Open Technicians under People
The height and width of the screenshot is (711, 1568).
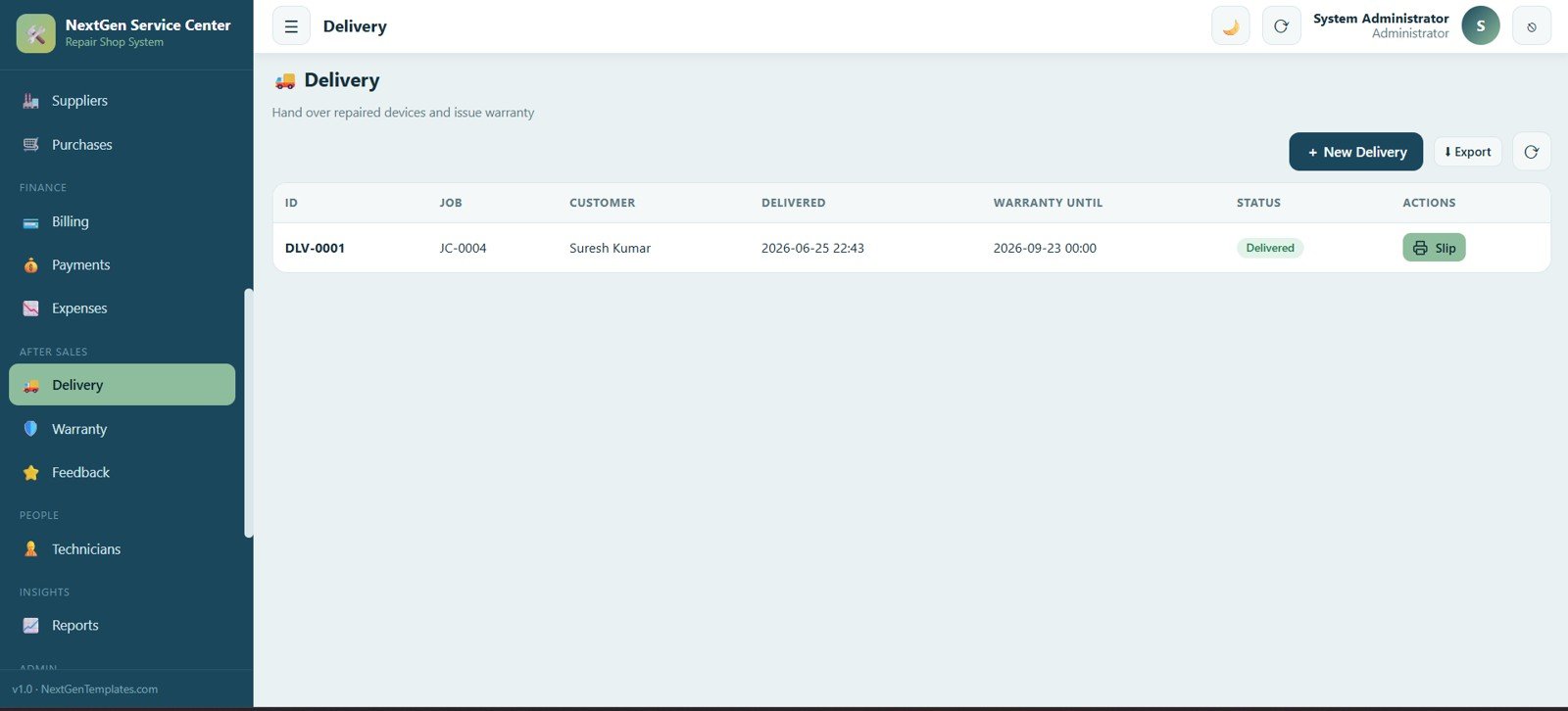pyautogui.click(x=122, y=549)
